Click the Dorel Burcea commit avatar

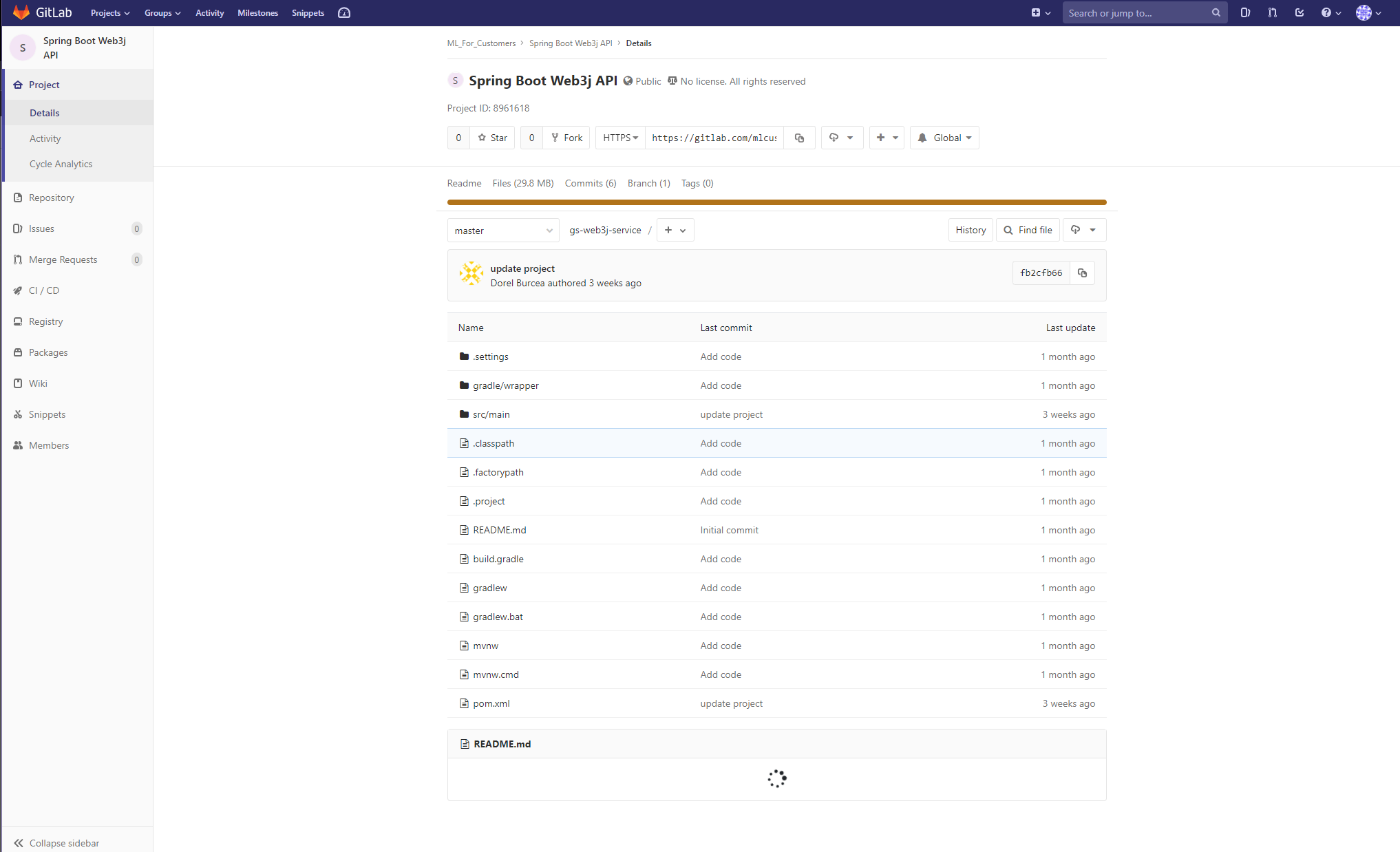coord(471,273)
